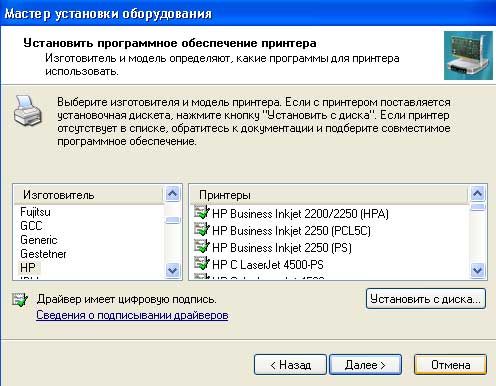Image resolution: width=496 pixels, height=386 pixels.
Task: Click the Принтеры column header
Action: (329, 195)
